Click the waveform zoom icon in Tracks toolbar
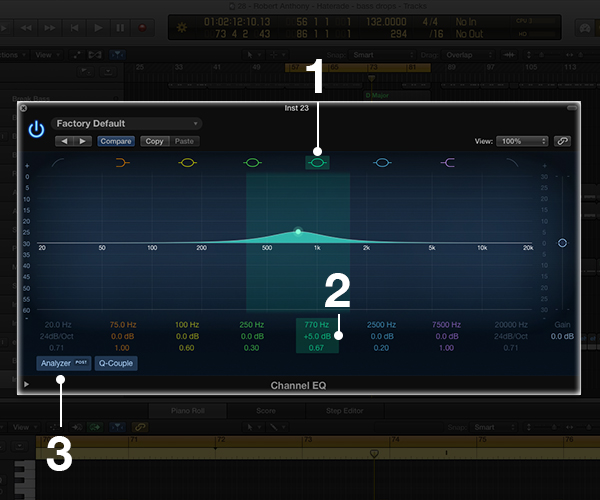The height and width of the screenshot is (500, 600). tap(509, 55)
